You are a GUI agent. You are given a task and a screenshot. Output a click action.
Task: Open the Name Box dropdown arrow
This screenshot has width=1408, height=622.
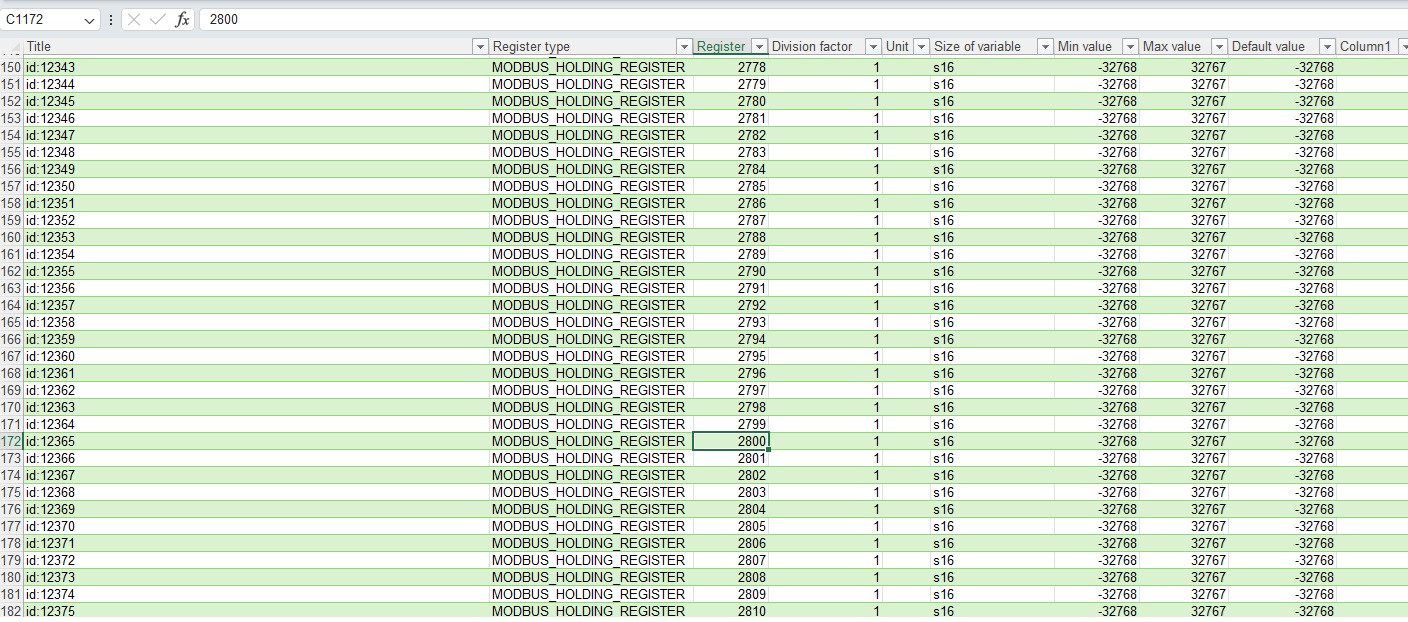point(90,20)
